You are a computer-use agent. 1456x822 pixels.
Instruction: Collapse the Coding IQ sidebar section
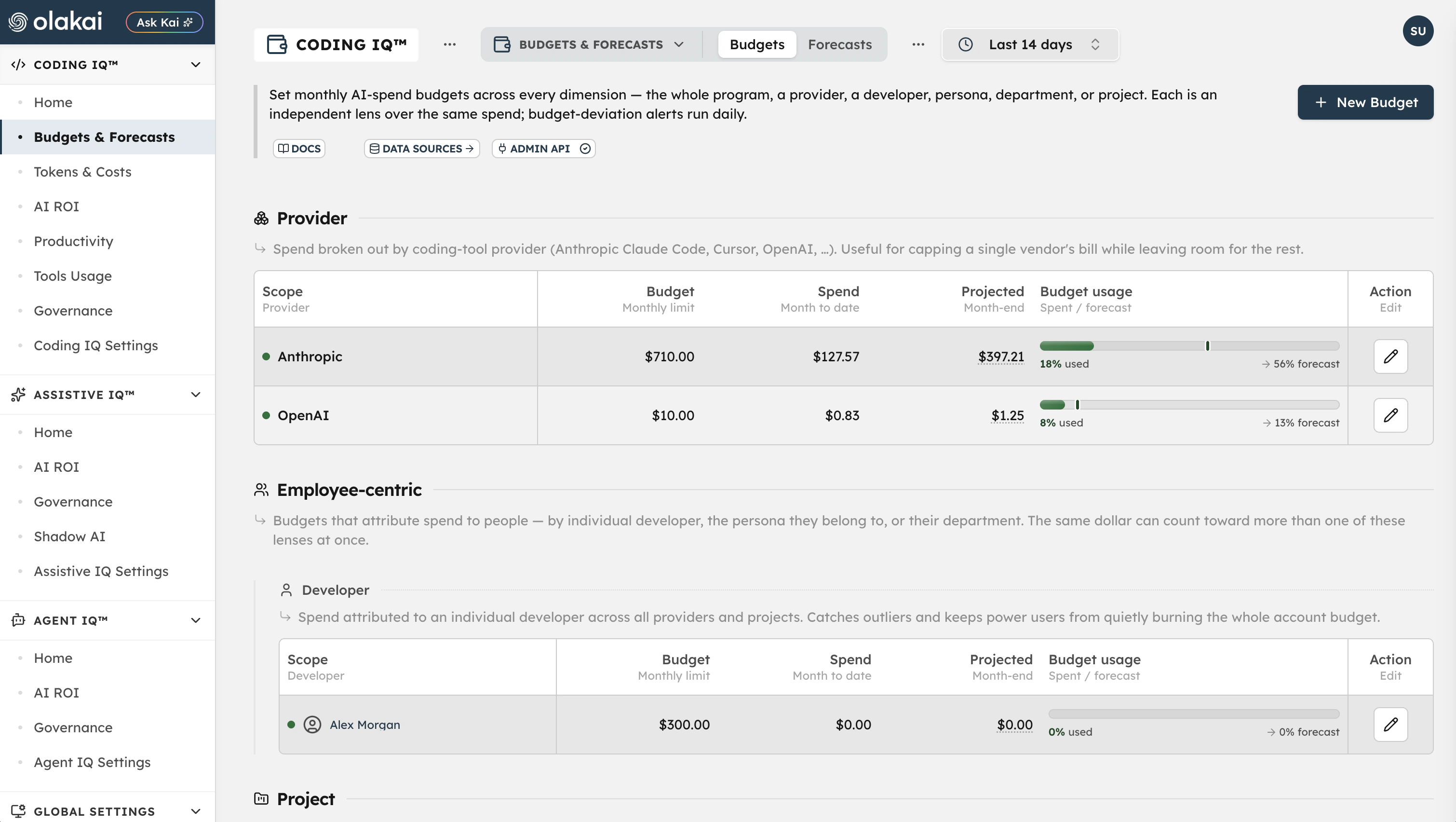(196, 65)
